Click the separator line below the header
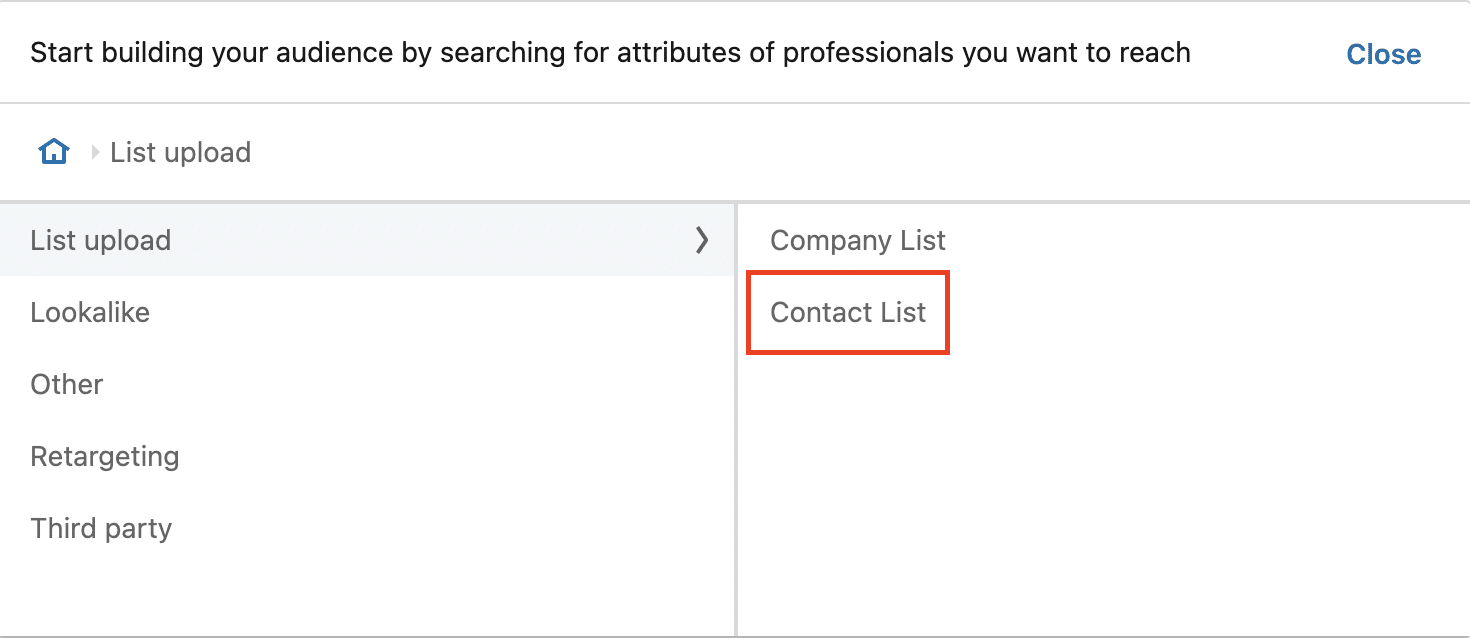The image size is (1470, 638). 735,103
